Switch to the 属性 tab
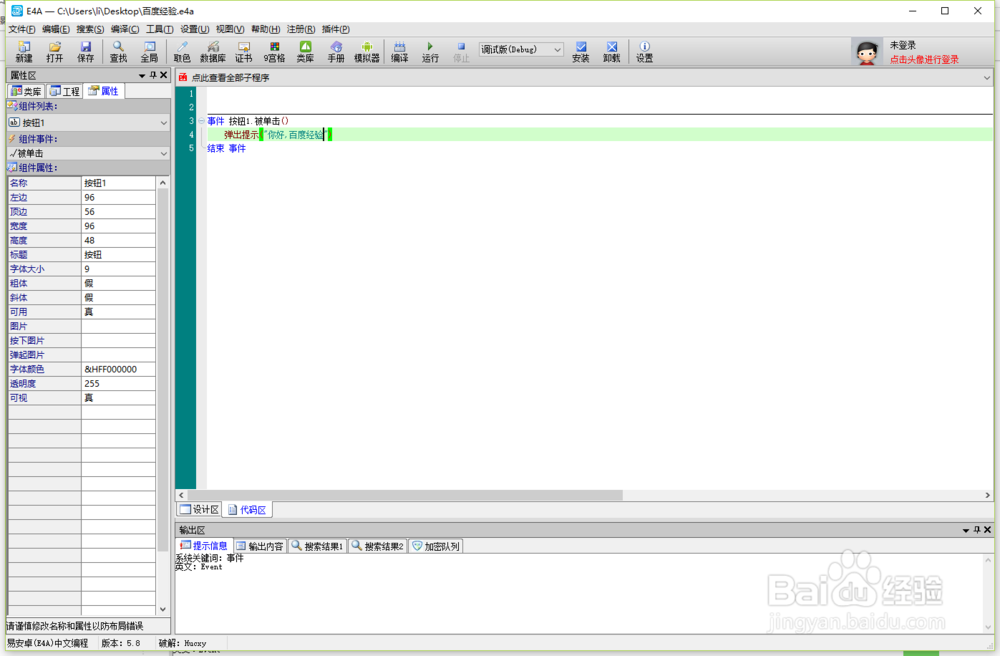 [104, 91]
